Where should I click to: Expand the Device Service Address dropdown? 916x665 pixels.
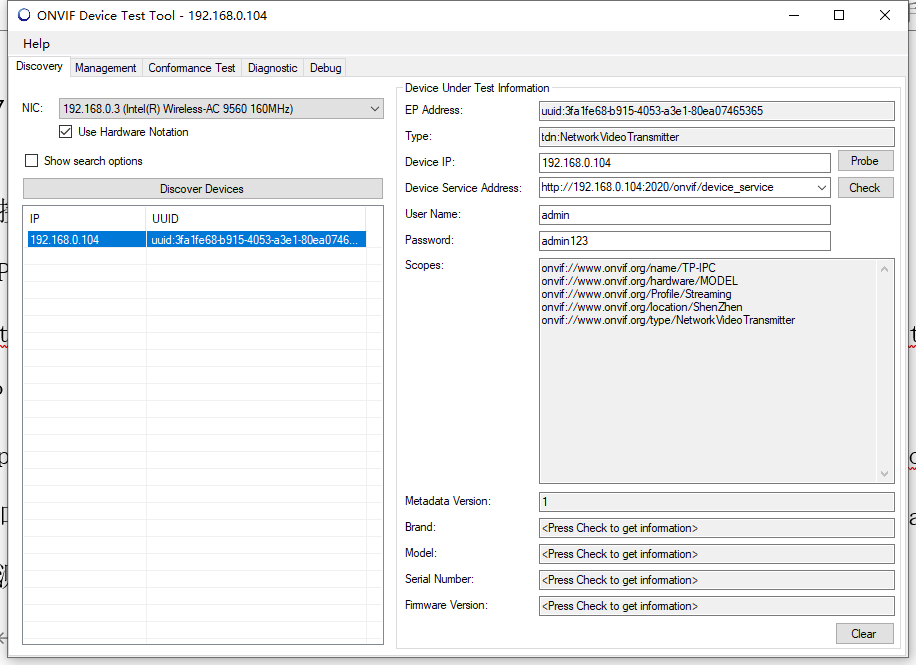821,188
